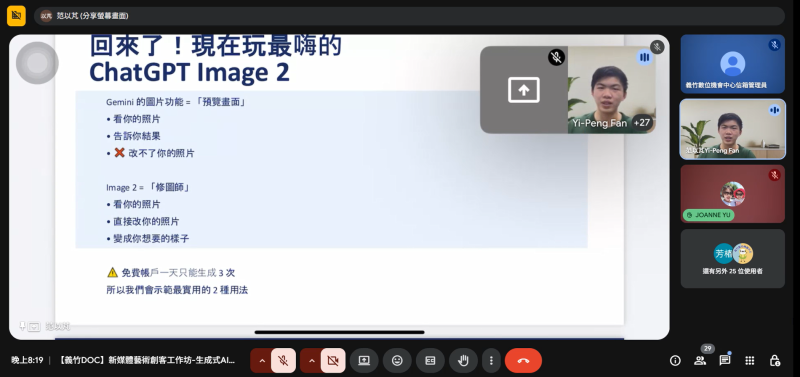Click the audio indicator on floating video
This screenshot has height=377, width=800.
[x=644, y=57]
